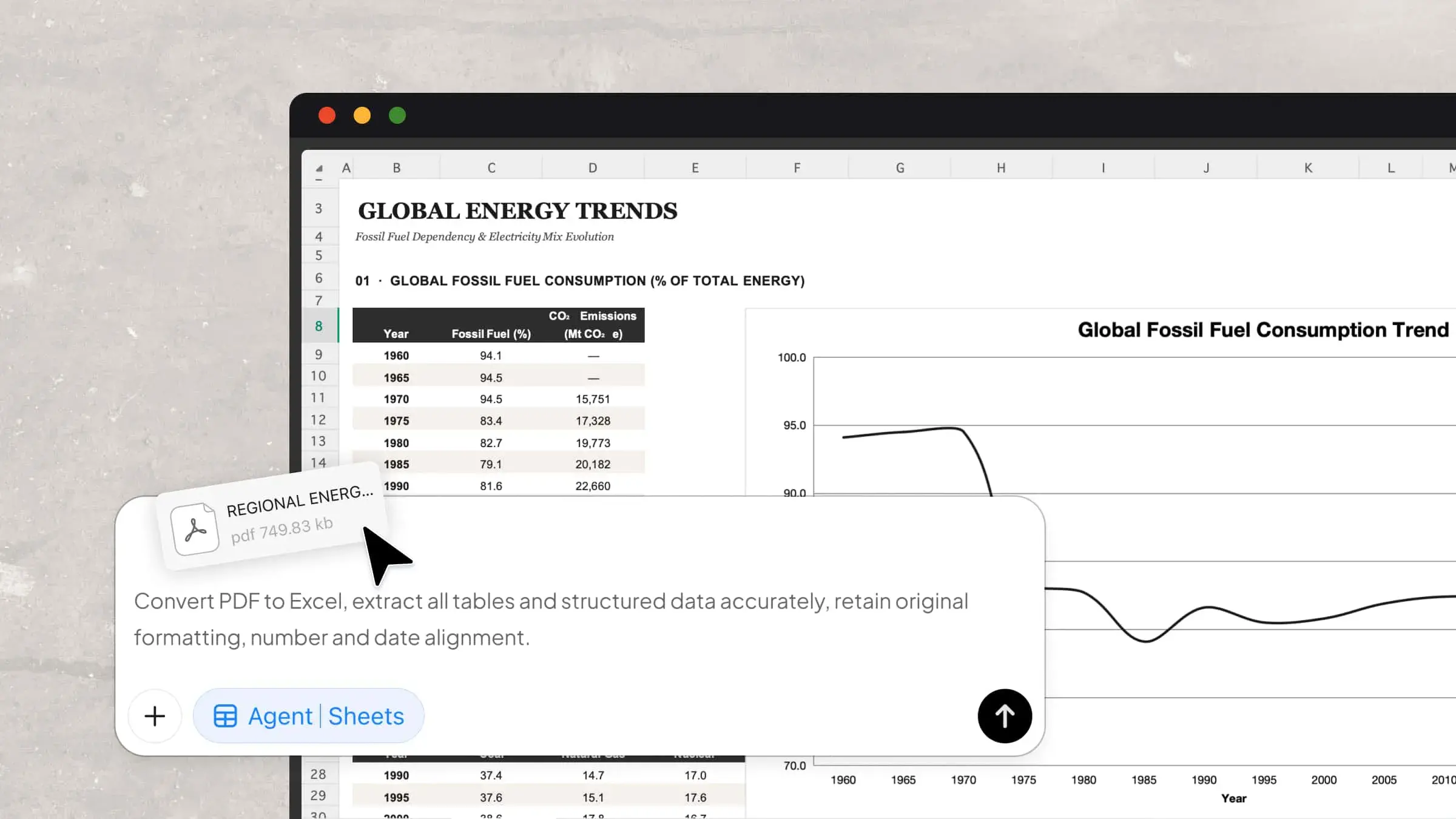The image size is (1456, 819).
Task: Click the black send arrow button
Action: click(x=1005, y=716)
